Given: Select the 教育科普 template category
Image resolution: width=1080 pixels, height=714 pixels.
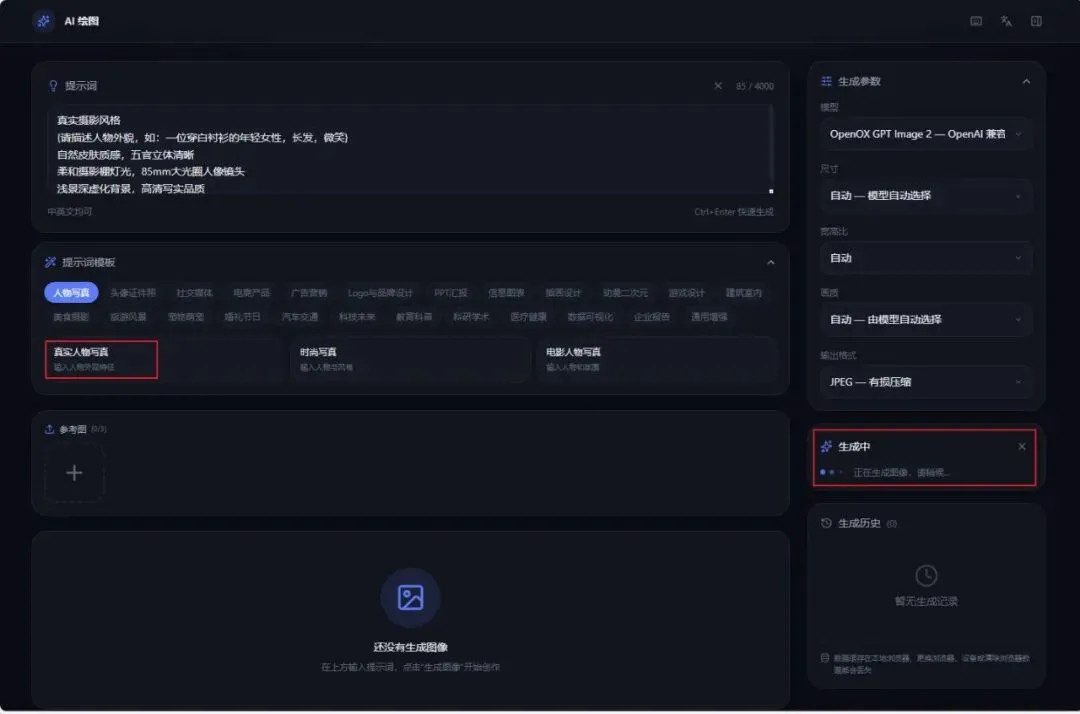Looking at the screenshot, I should tap(414, 317).
